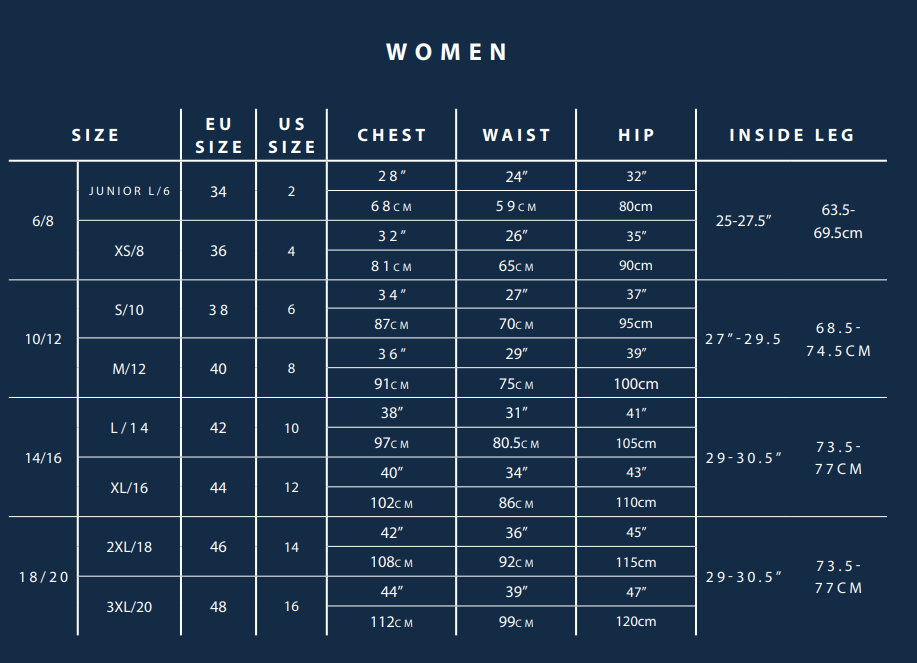Screen dimensions: 917x663
Task: Select the XS/8 size cell
Action: [x=129, y=251]
